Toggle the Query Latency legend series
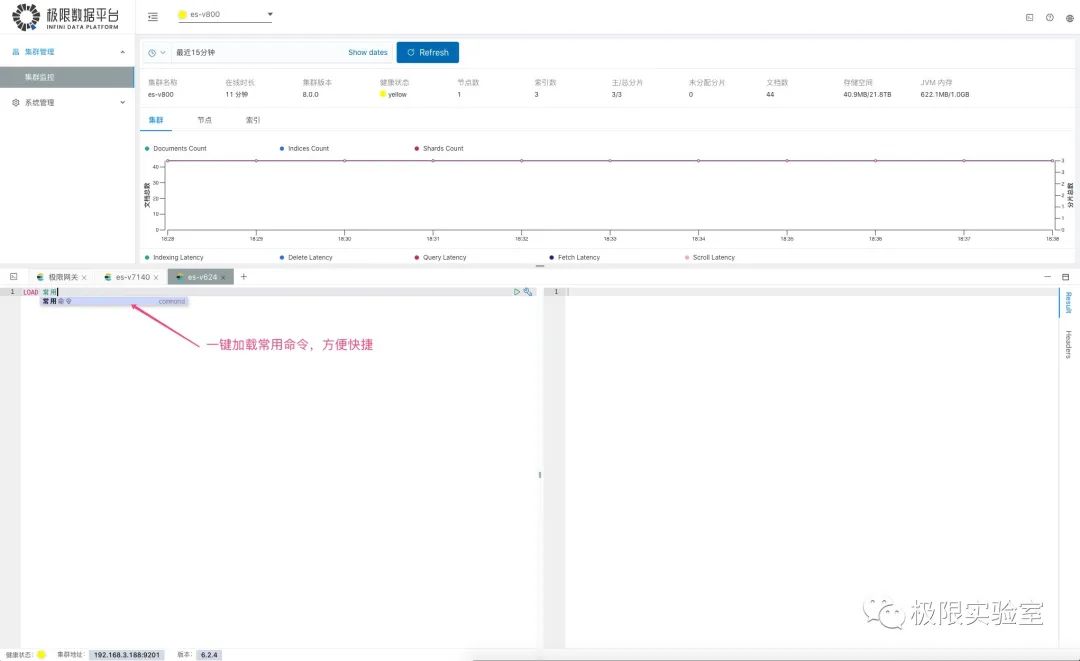 [440, 258]
